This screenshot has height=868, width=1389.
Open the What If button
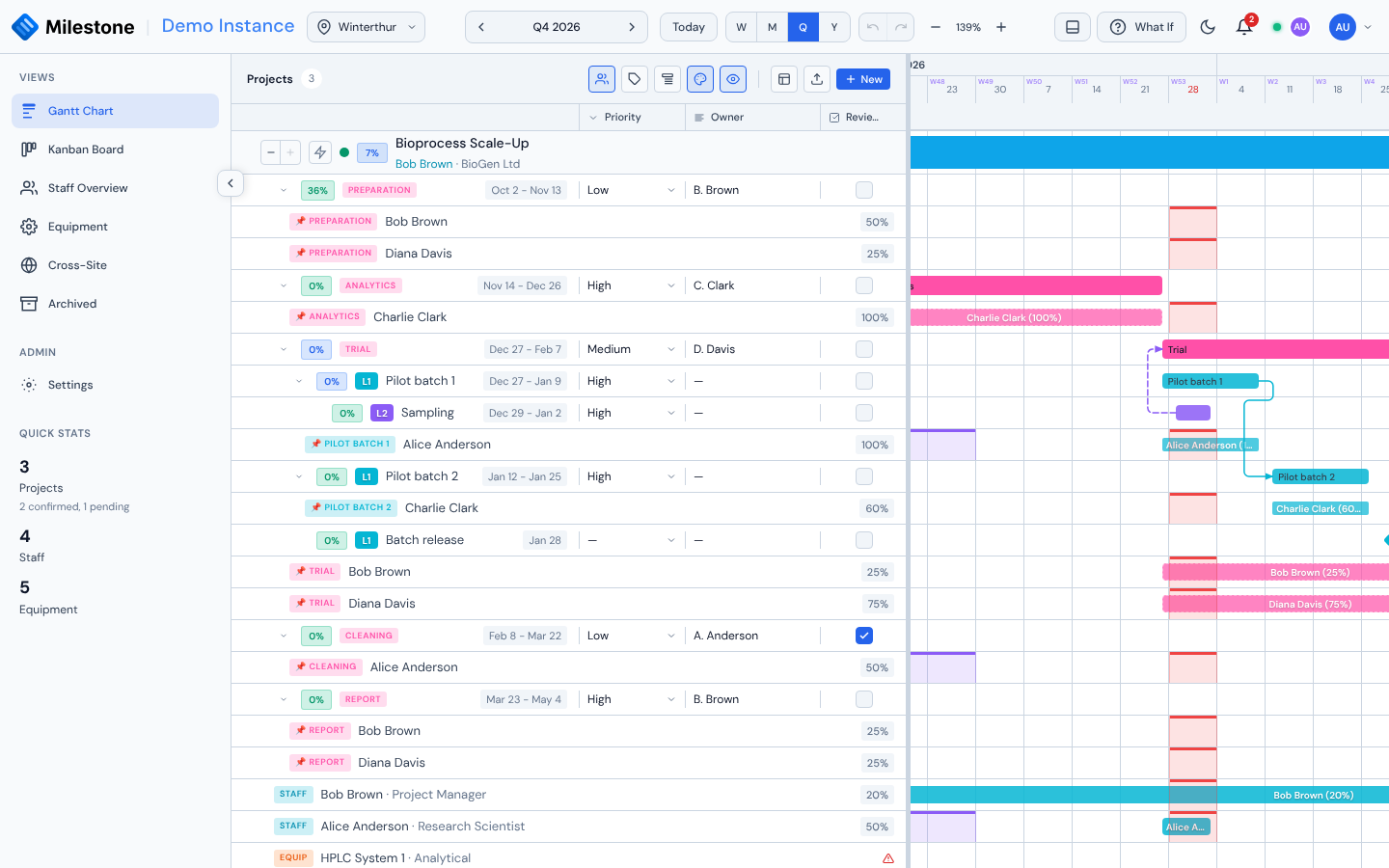[x=1141, y=27]
